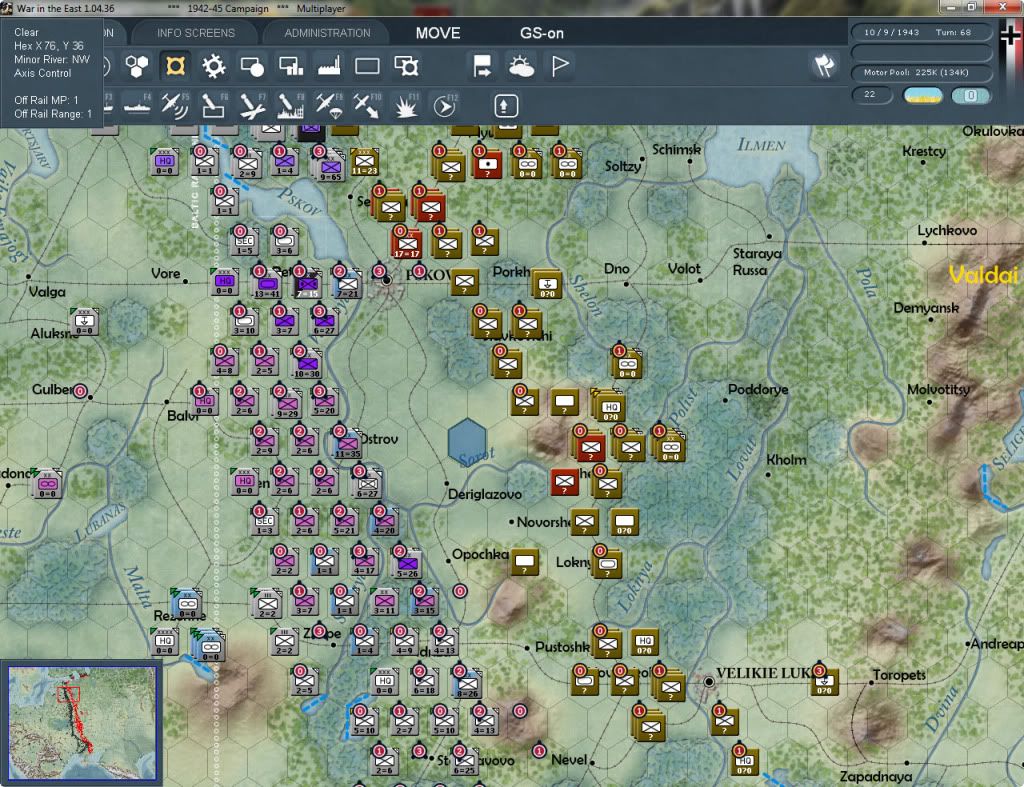
Task: Click the Motor Pool 225K readout
Action: tap(920, 72)
